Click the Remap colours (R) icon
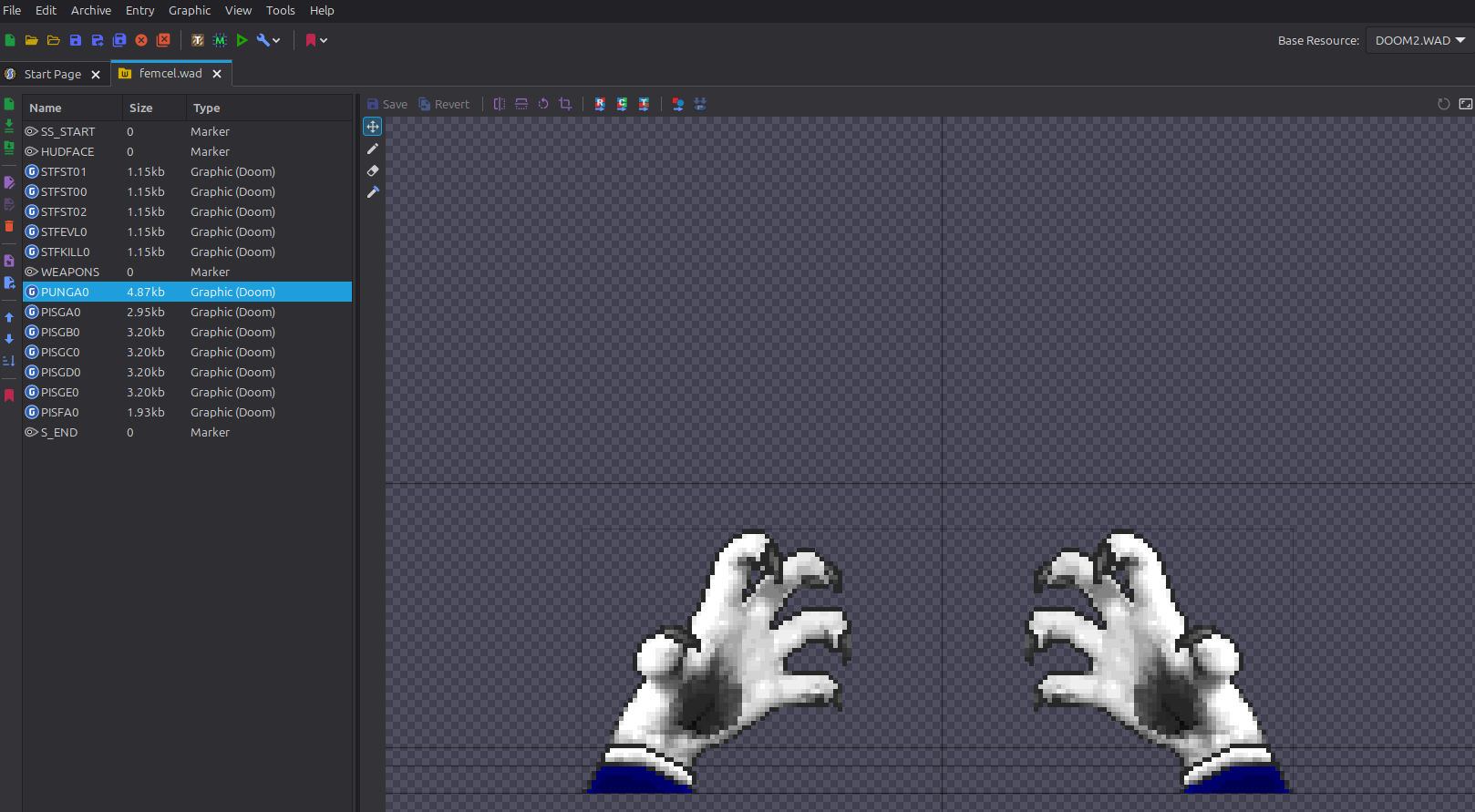1475x812 pixels. 600,104
